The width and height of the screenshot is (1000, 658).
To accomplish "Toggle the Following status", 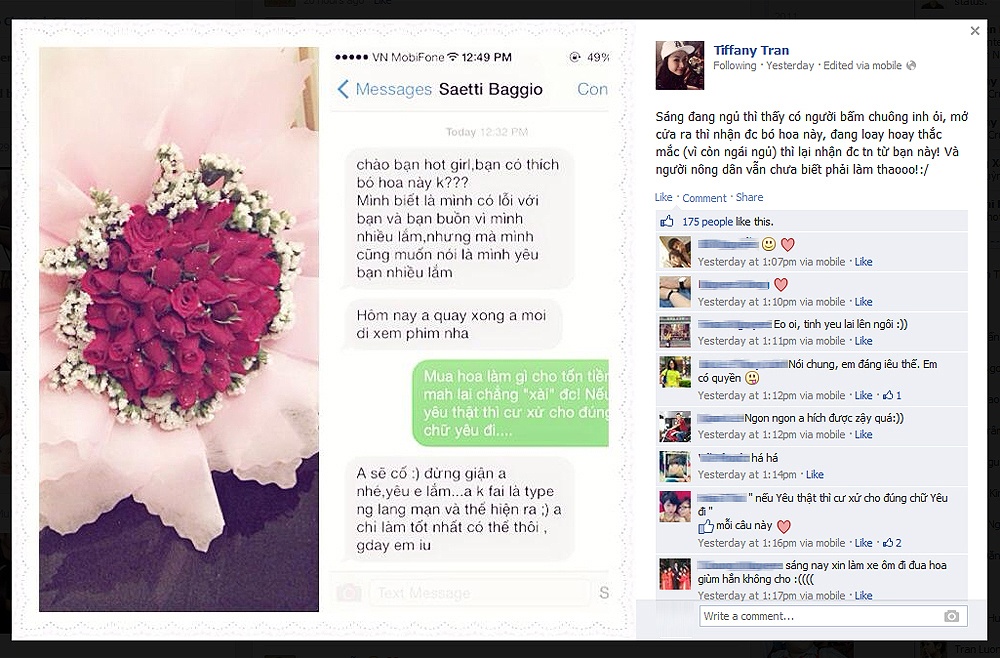I will (735, 65).
